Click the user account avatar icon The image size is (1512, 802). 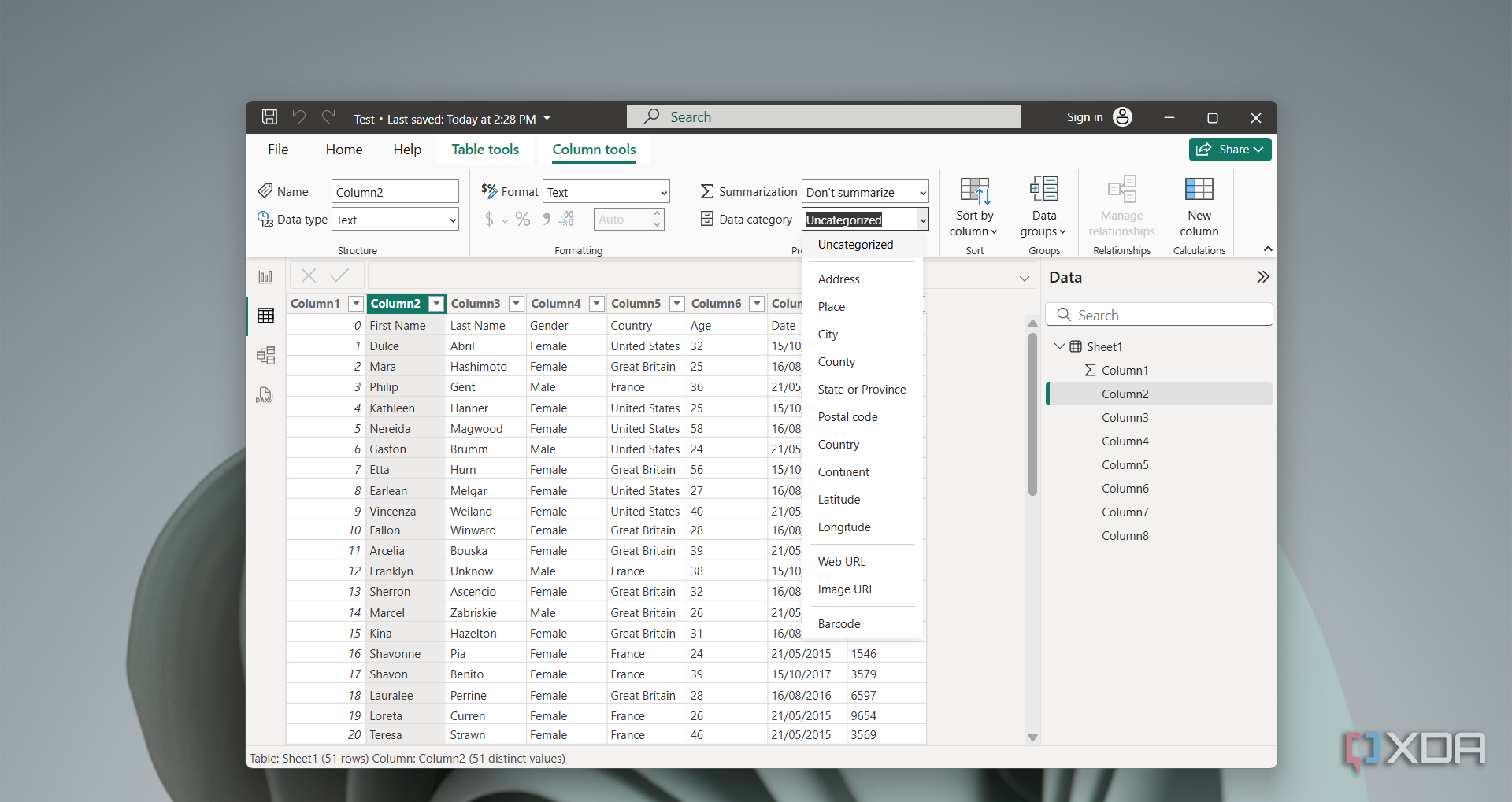point(1122,117)
